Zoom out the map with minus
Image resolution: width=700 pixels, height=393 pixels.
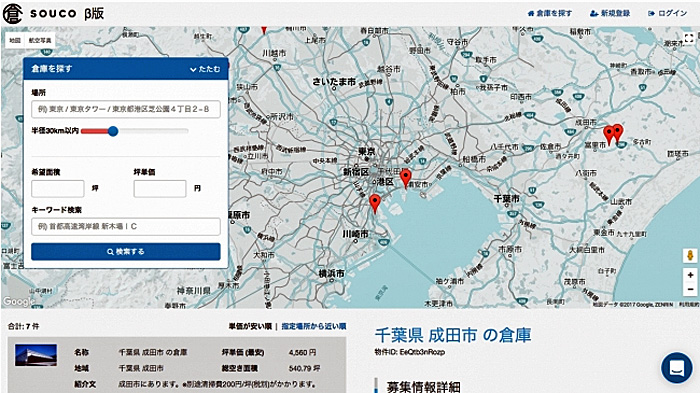[x=690, y=289]
